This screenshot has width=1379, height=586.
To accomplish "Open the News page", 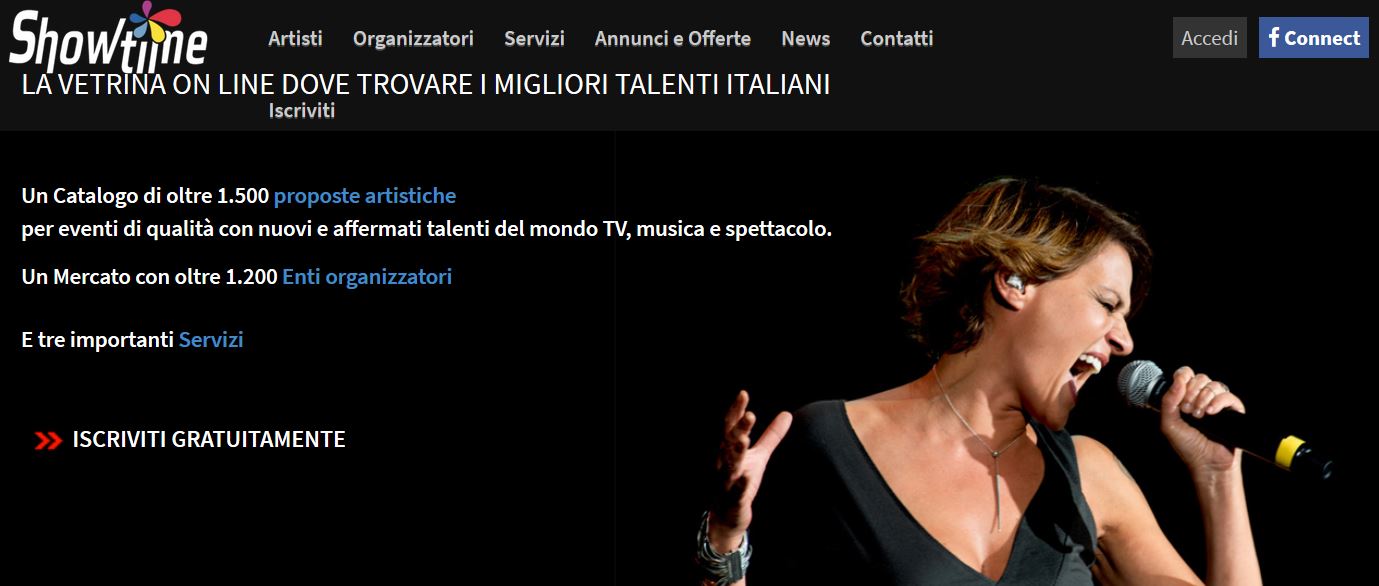I will tap(805, 38).
